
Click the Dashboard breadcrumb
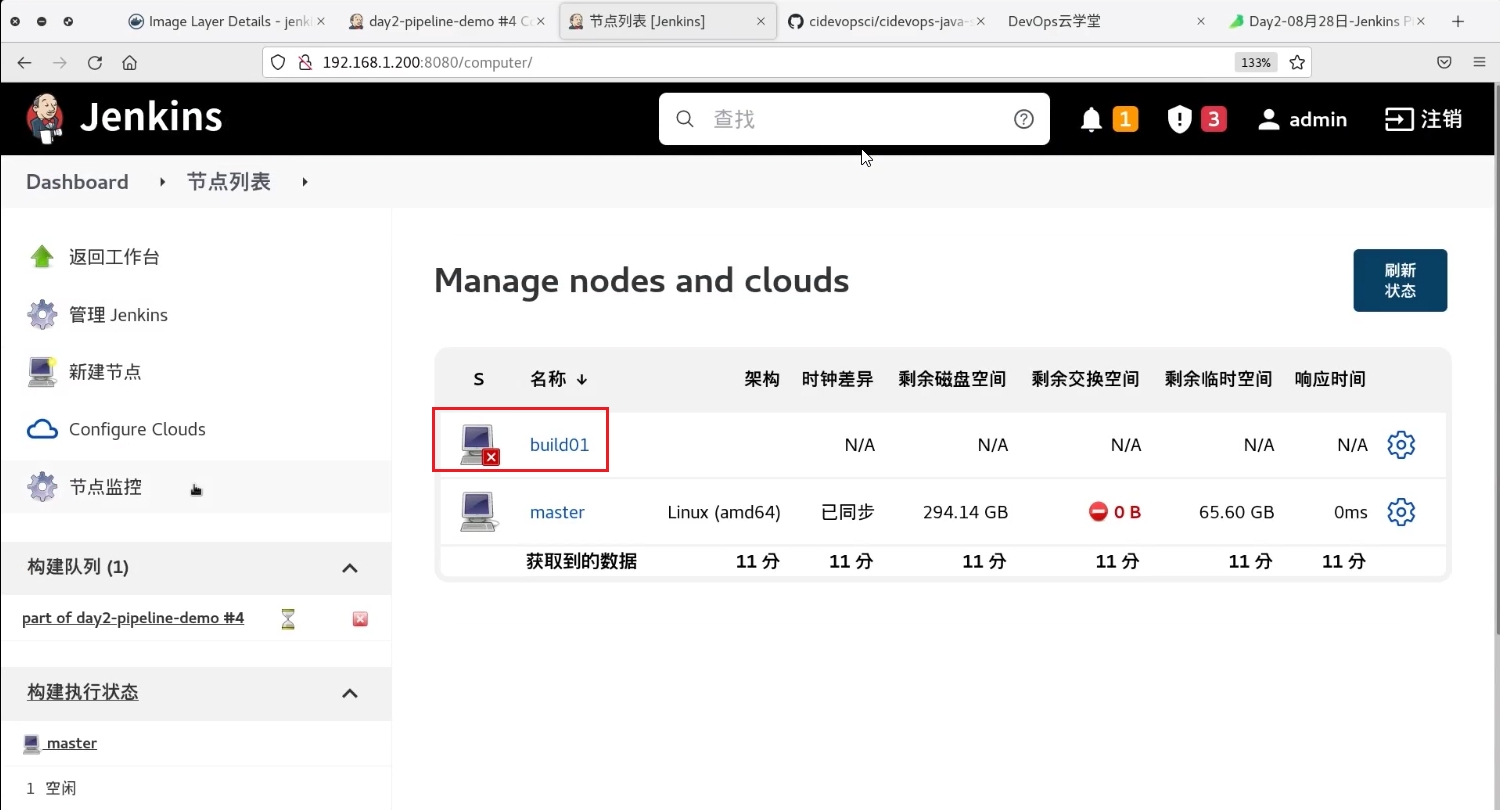[77, 182]
